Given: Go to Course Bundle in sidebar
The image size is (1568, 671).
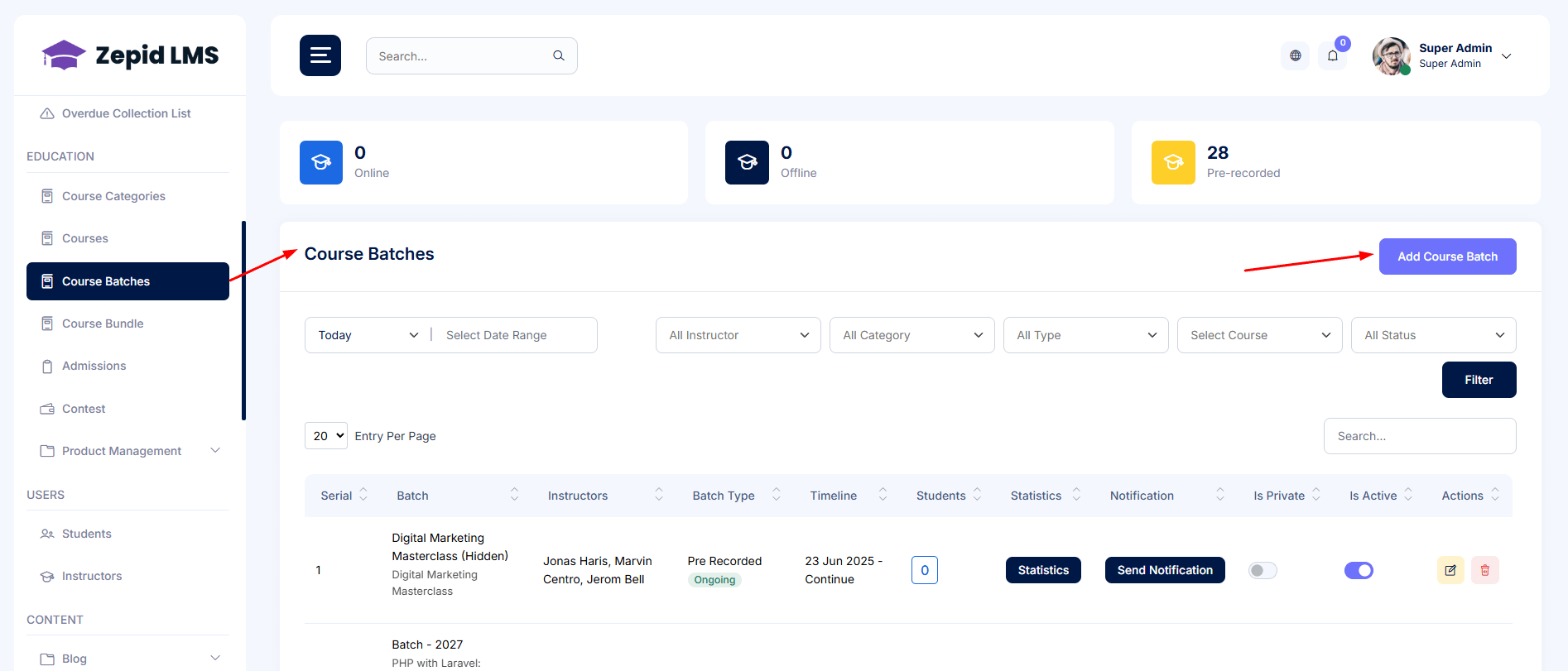Looking at the screenshot, I should click(x=127, y=324).
